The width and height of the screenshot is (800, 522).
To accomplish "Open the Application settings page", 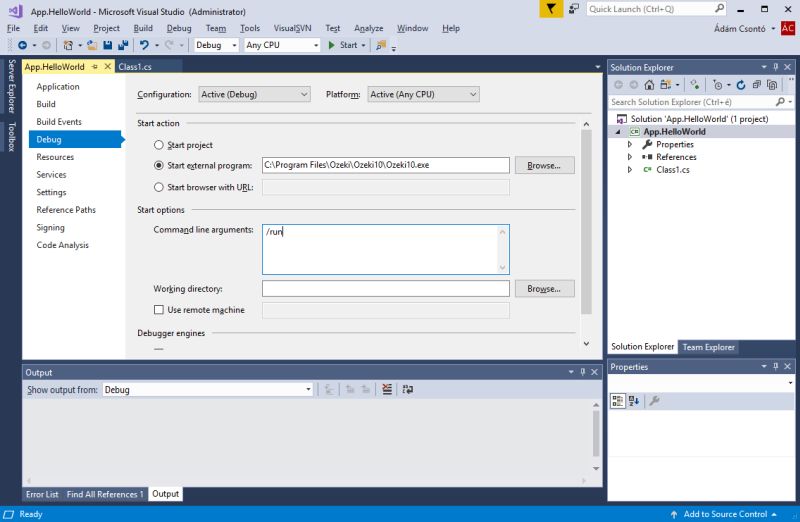I will [x=58, y=87].
